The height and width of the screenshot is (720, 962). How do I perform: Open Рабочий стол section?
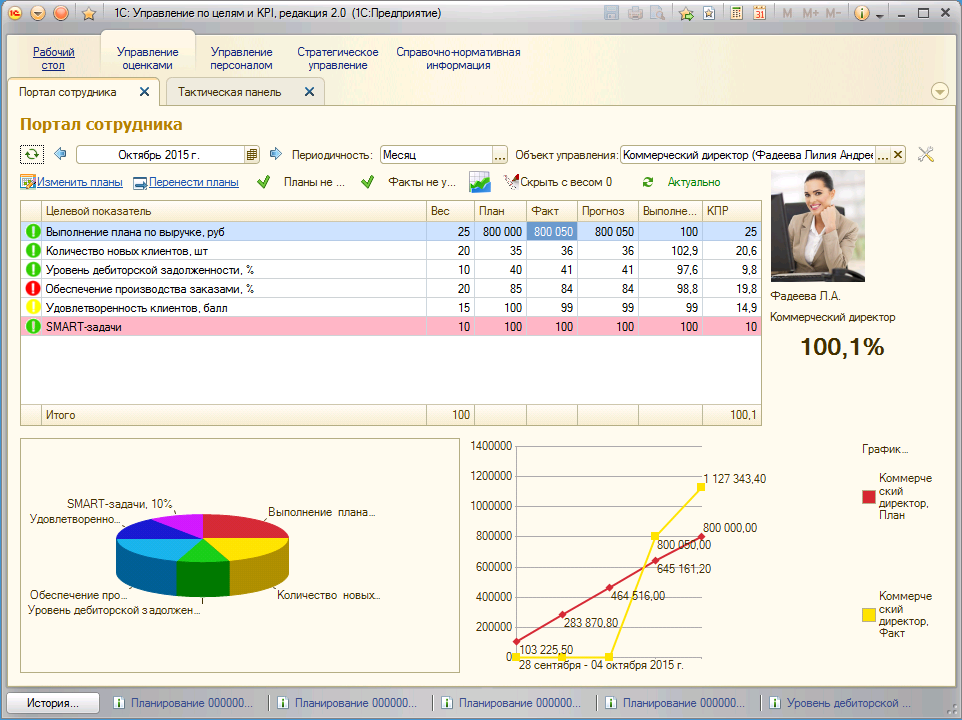pos(53,59)
